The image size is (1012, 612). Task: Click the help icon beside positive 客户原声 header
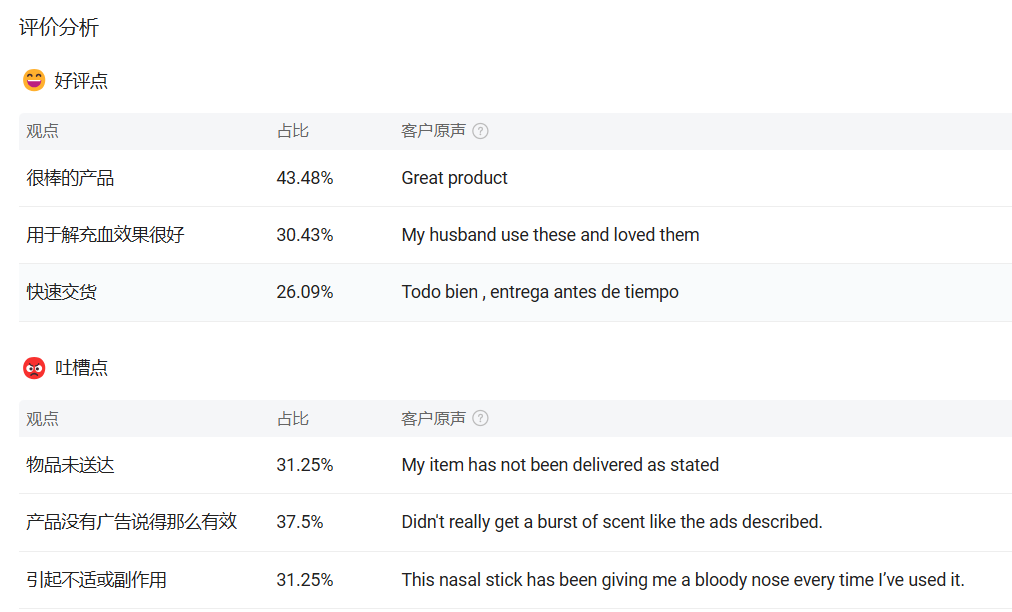[x=480, y=131]
